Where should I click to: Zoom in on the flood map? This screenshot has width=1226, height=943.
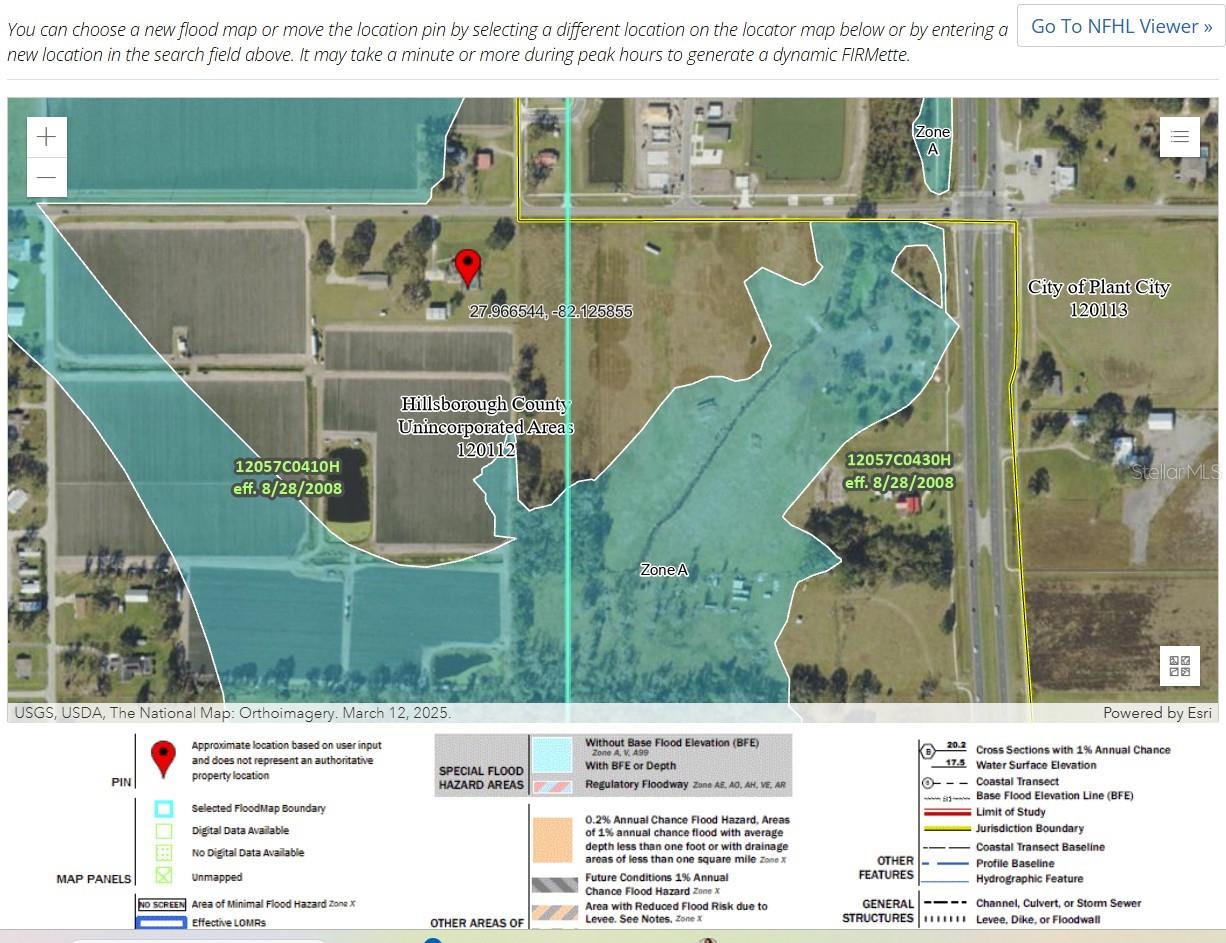coord(46,137)
